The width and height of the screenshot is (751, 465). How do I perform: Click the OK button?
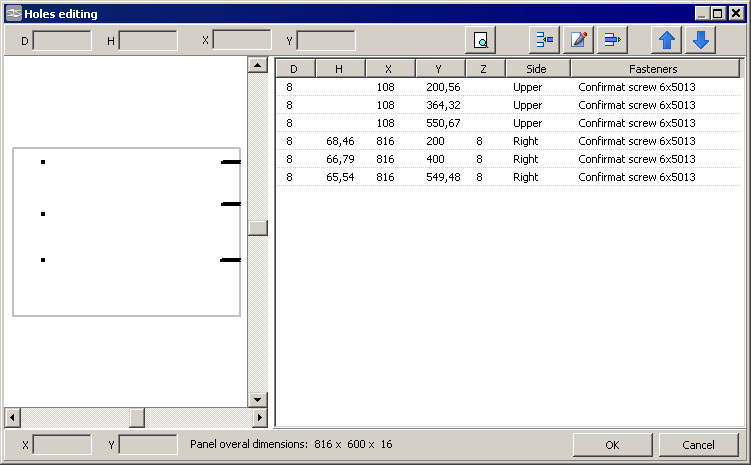[x=613, y=445]
